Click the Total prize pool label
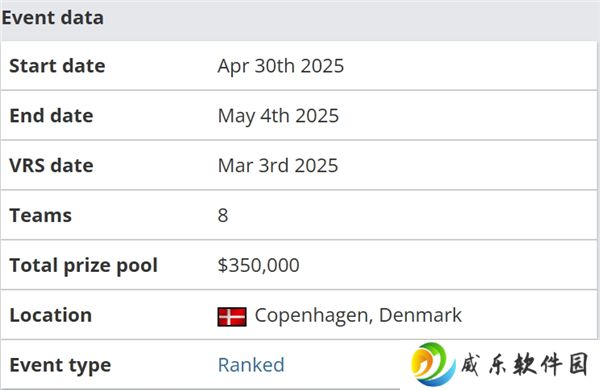This screenshot has height=390, width=600. coord(83,266)
